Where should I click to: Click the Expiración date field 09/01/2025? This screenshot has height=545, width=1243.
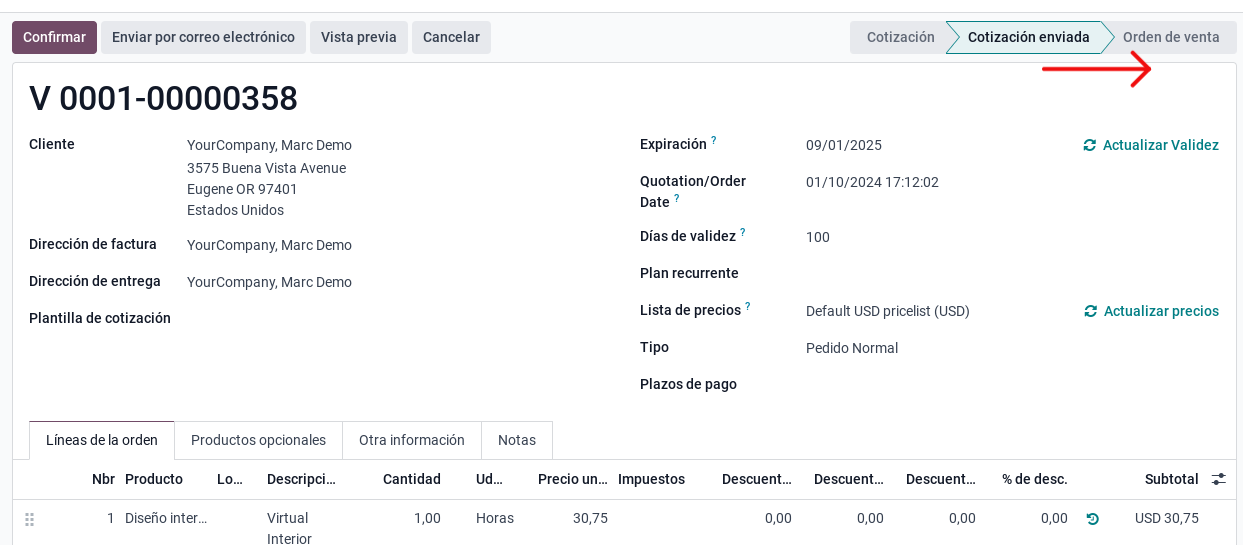pos(844,145)
